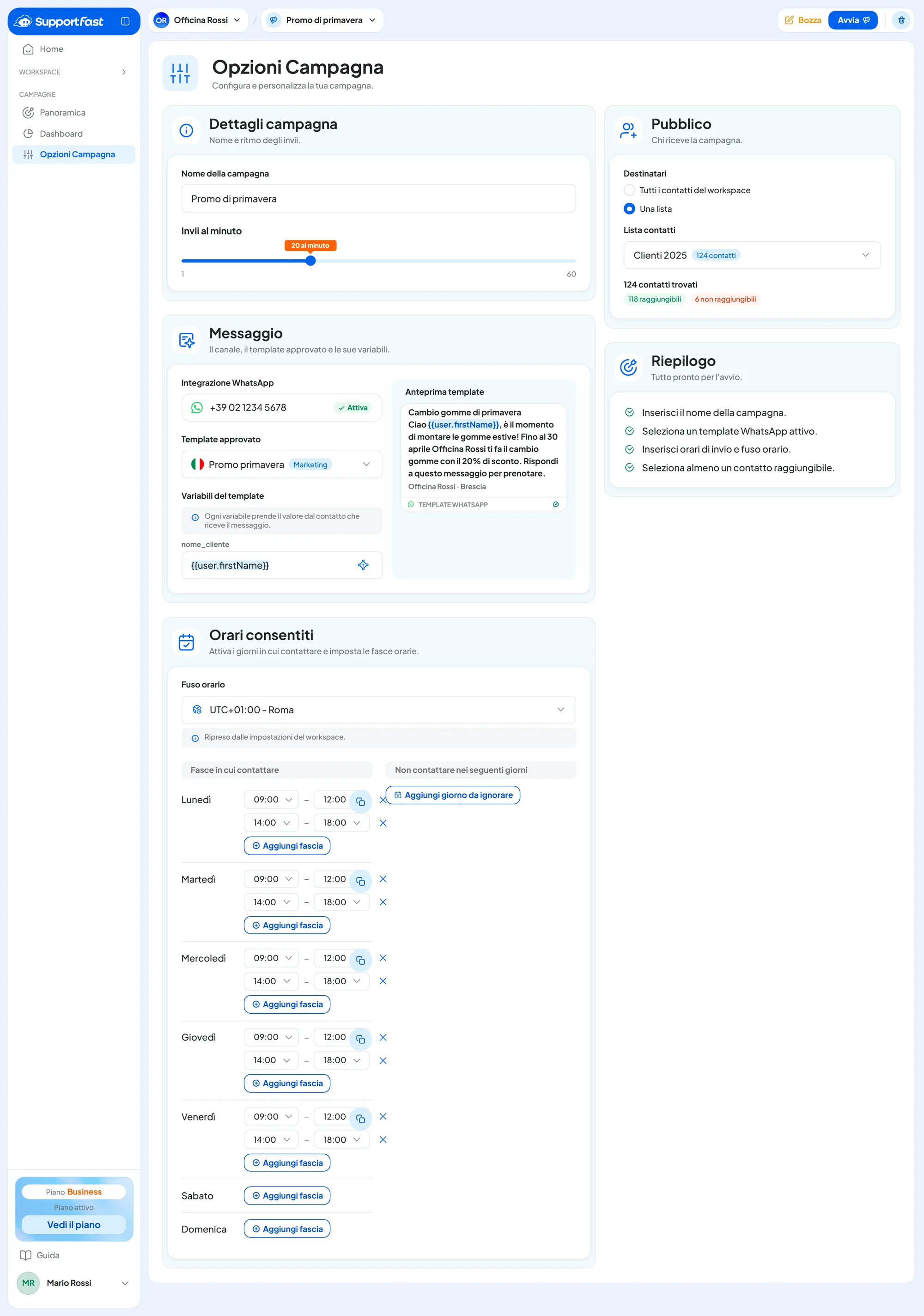Open Dashboard in the sidebar

tap(73, 134)
